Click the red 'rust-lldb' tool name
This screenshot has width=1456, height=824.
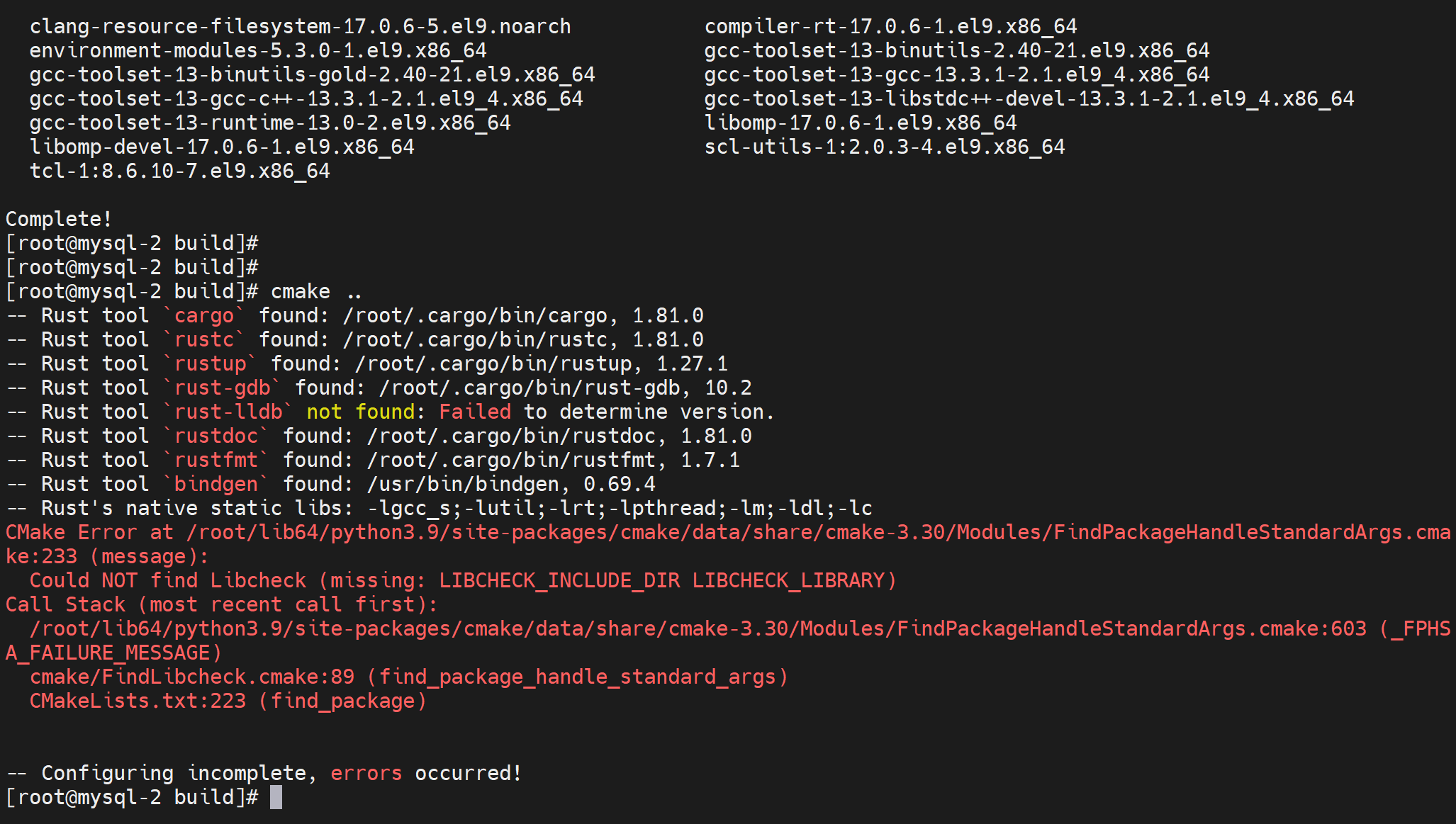coord(228,412)
